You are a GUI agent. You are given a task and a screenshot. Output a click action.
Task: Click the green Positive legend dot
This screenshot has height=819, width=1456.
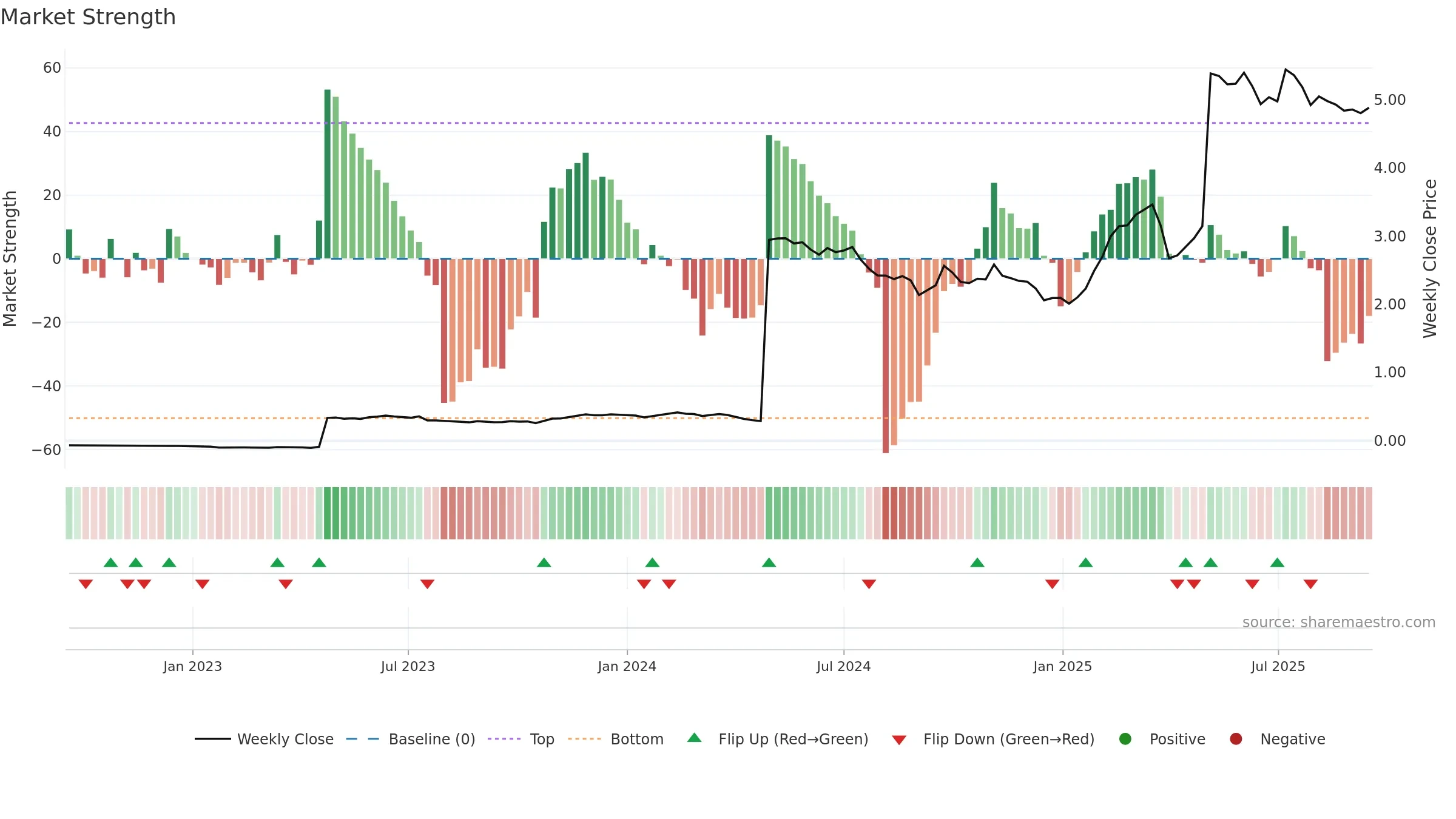tap(1125, 739)
